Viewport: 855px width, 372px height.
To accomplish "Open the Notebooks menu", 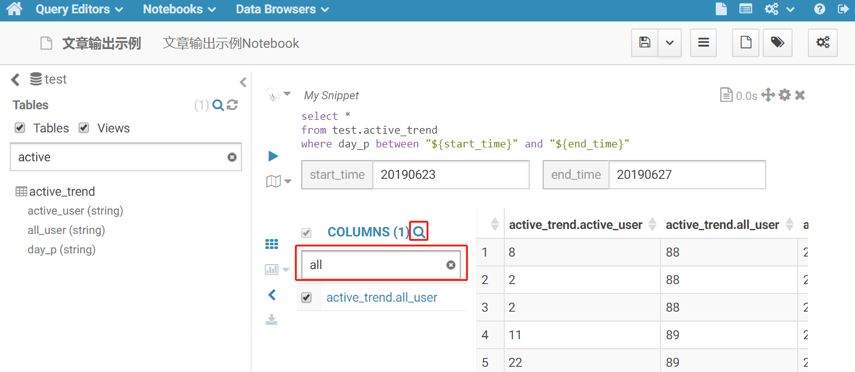I will click(x=179, y=9).
